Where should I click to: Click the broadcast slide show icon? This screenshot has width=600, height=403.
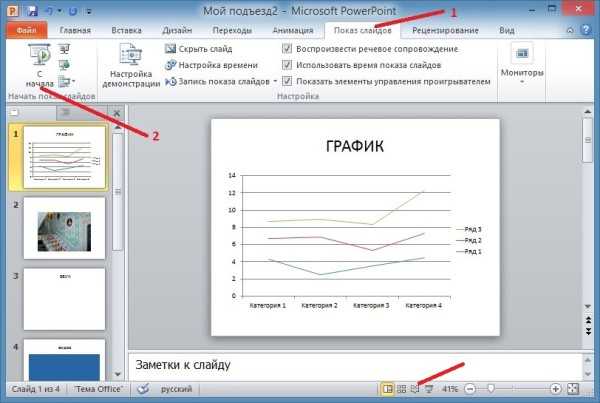pos(64,65)
